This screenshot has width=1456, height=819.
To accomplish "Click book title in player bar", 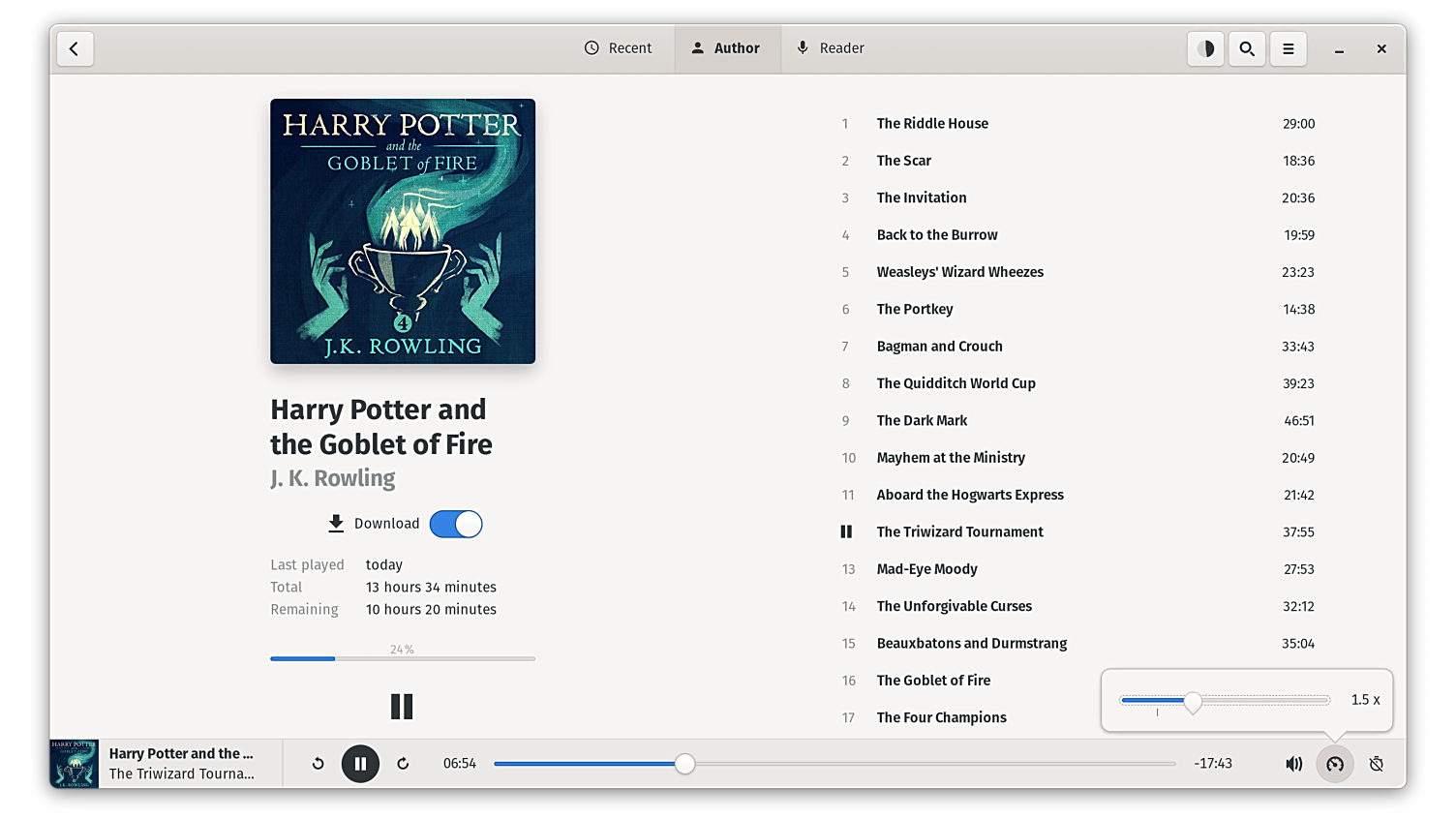I will (181, 753).
